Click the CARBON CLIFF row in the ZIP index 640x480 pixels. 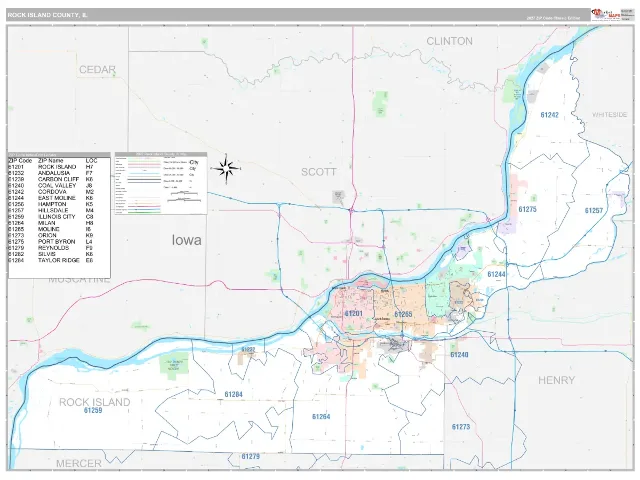point(51,179)
